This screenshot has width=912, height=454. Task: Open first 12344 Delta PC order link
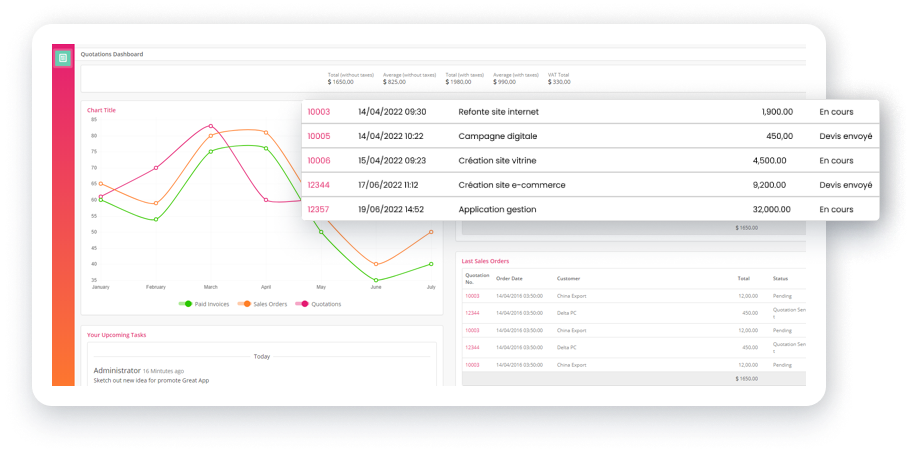pos(472,313)
